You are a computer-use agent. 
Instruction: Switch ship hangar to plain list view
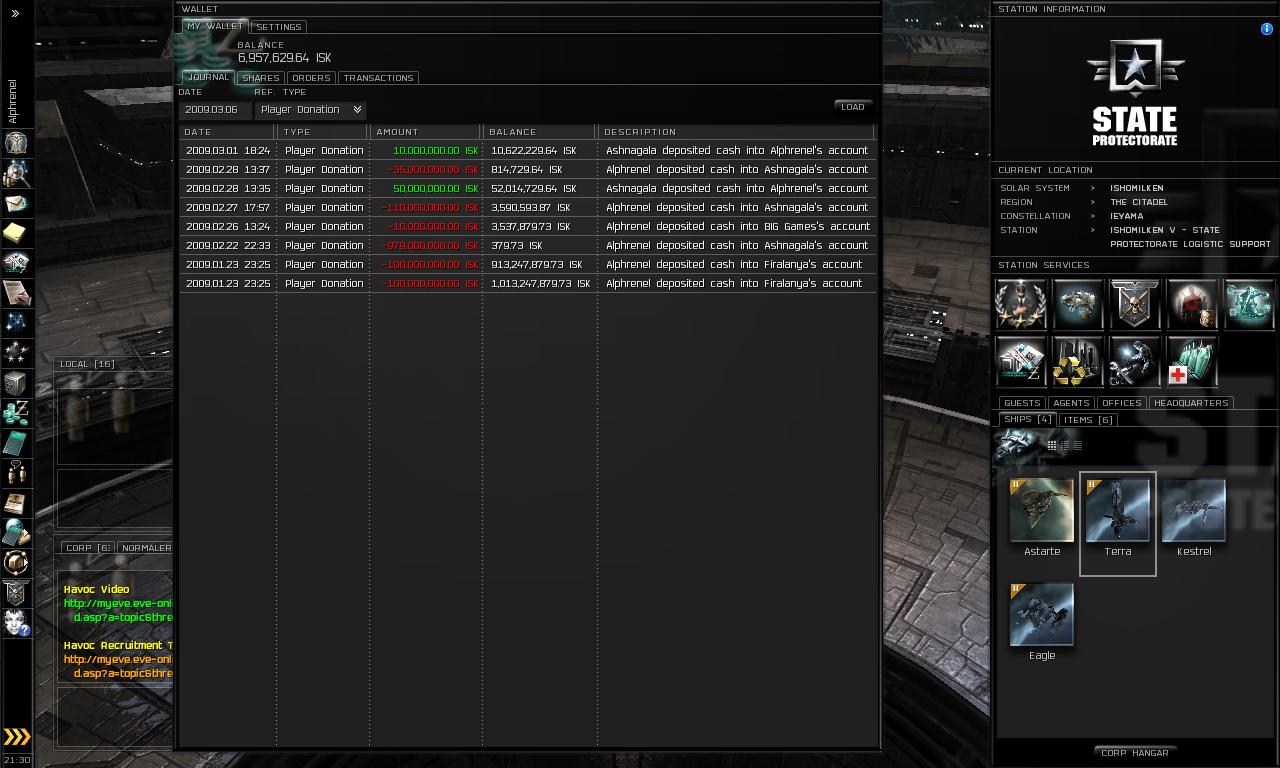(x=1077, y=445)
